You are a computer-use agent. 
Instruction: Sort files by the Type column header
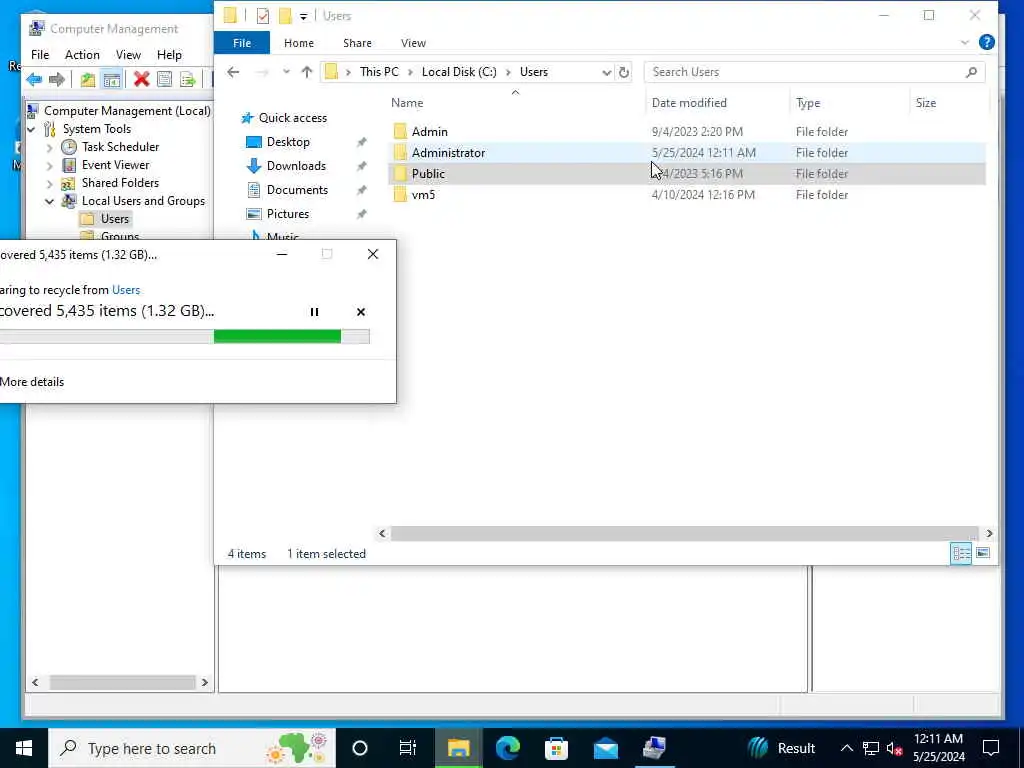tap(808, 103)
